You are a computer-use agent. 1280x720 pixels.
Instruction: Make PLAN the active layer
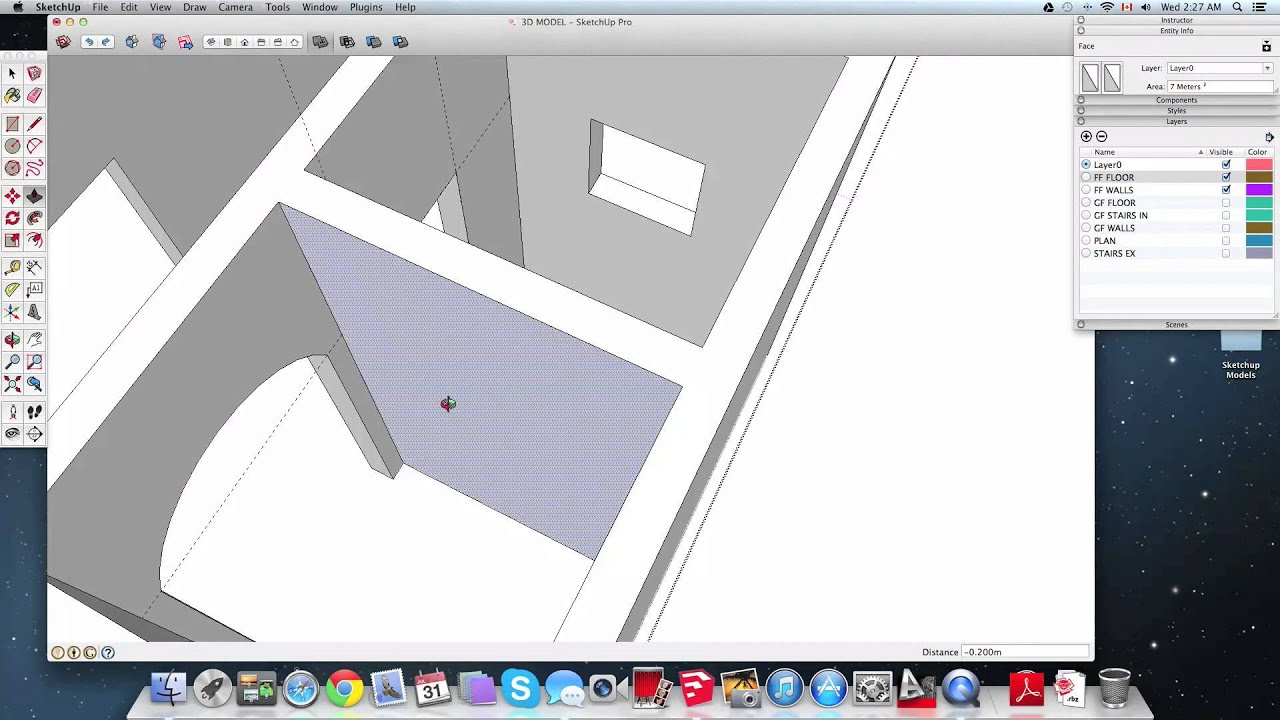click(1086, 241)
